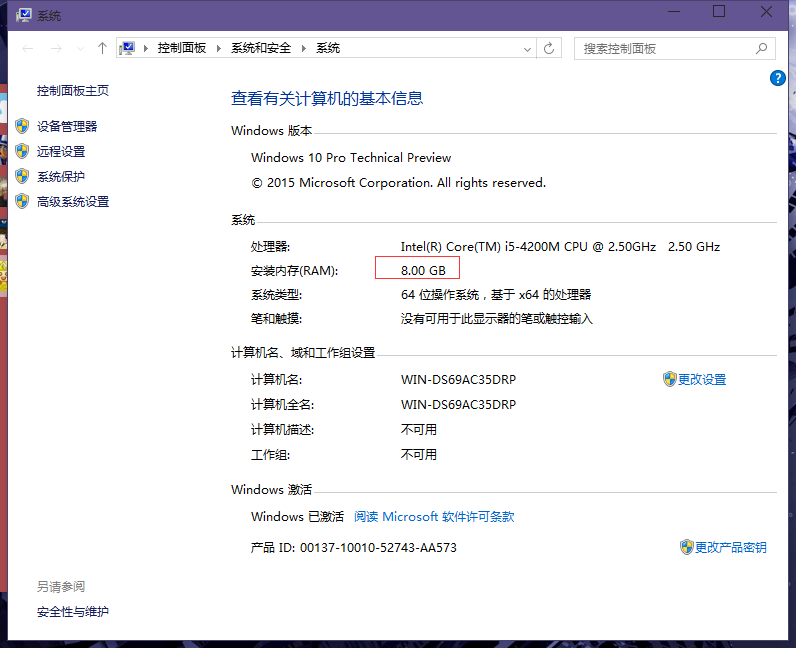This screenshot has width=796, height=648.
Task: Open 控制面板主页 link
Action: pos(73,91)
